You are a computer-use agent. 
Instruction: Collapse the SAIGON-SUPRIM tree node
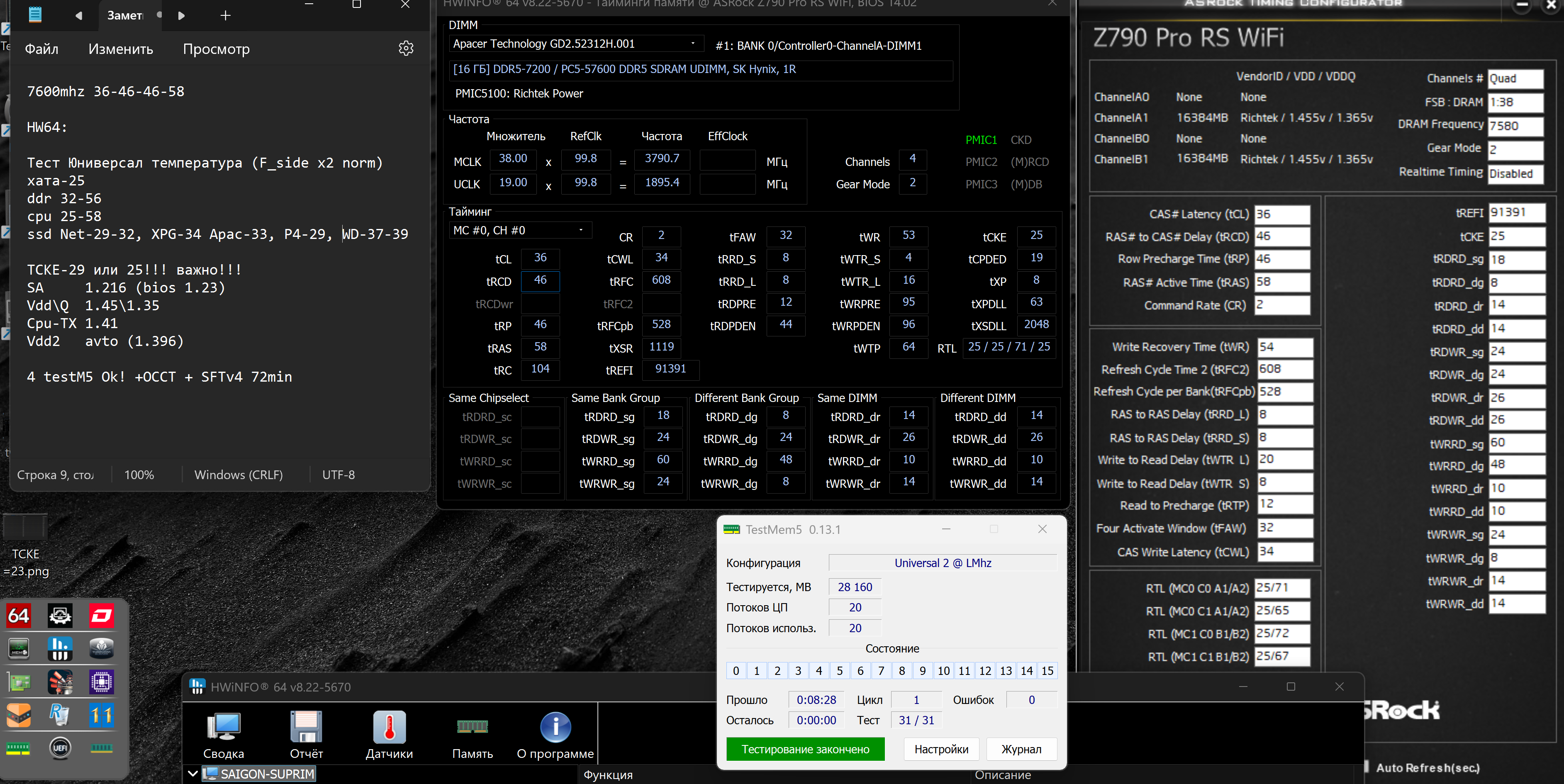tap(192, 774)
